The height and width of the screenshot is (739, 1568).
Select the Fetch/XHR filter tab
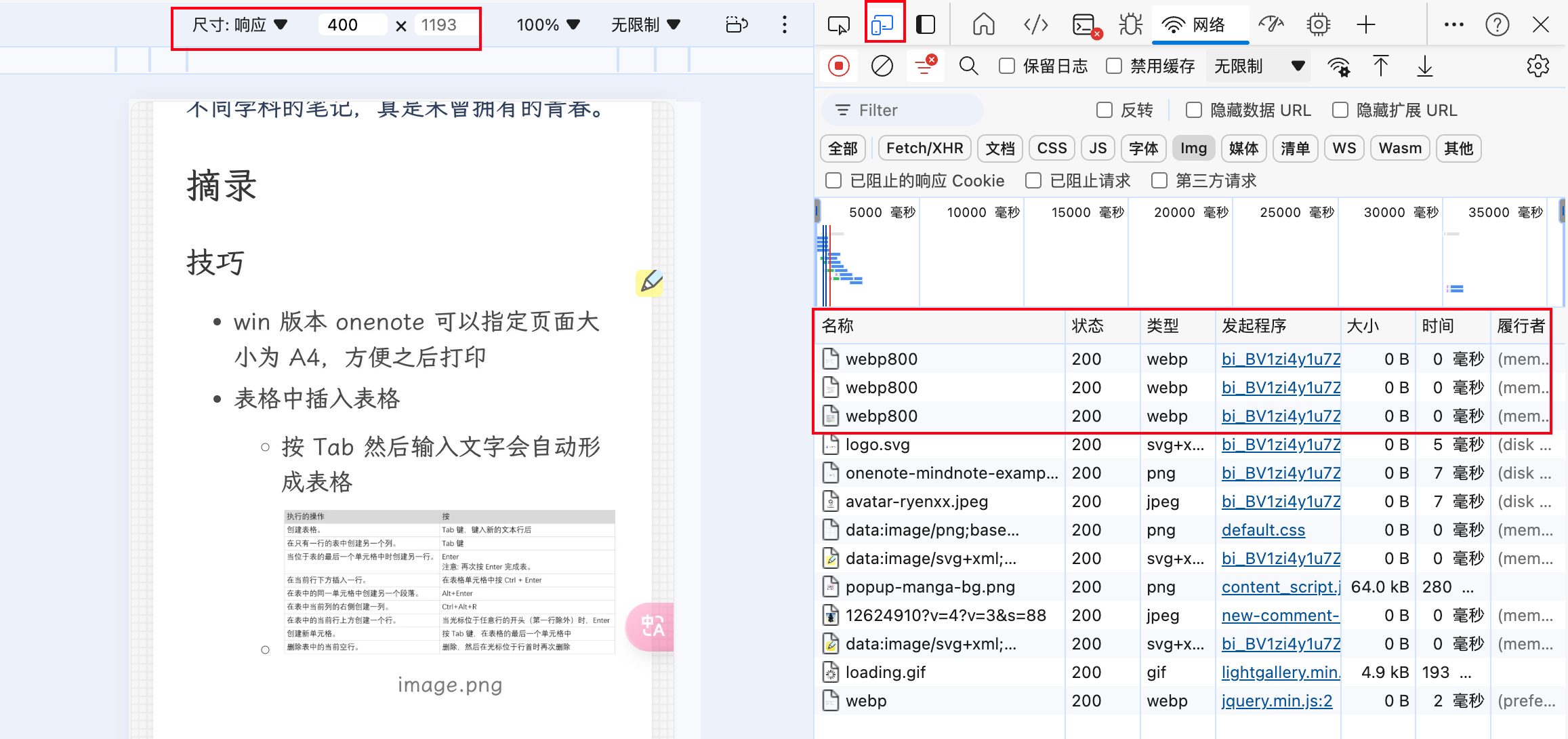[x=924, y=148]
